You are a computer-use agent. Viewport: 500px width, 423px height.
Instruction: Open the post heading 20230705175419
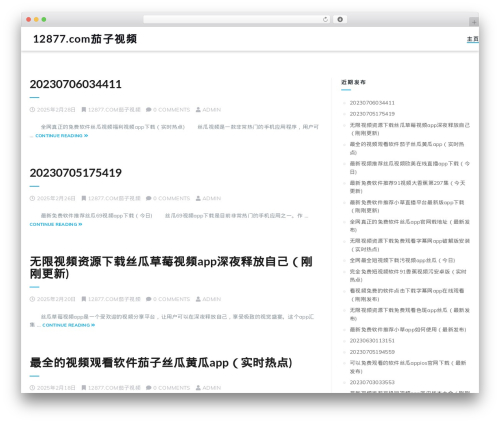(x=76, y=173)
